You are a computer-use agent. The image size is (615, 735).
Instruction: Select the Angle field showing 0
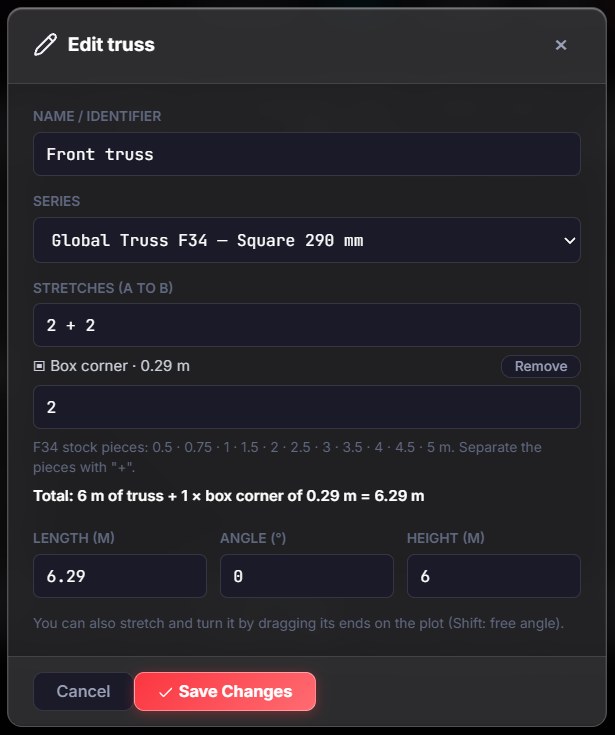coord(307,576)
